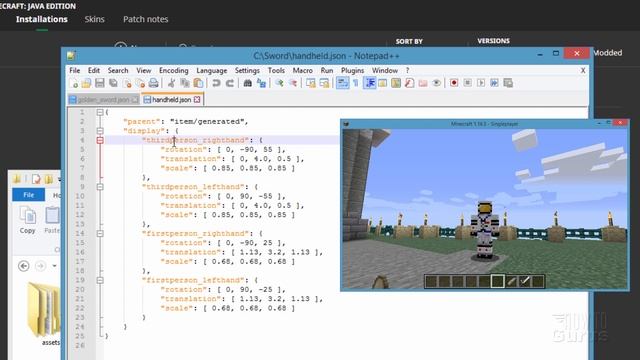The height and width of the screenshot is (360, 640).
Task: Click the "thirdperson_righthand" key text
Action: pos(195,140)
